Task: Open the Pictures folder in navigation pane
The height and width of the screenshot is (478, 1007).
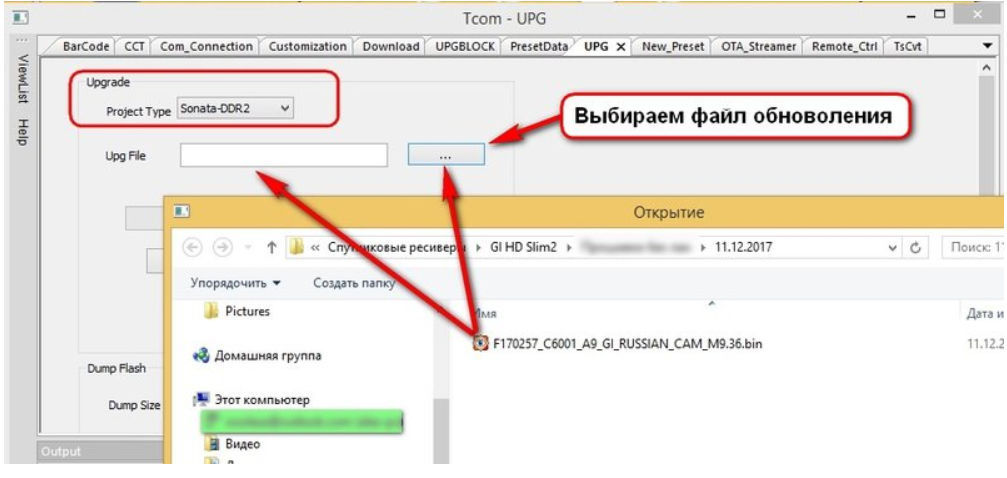Action: coord(246,312)
